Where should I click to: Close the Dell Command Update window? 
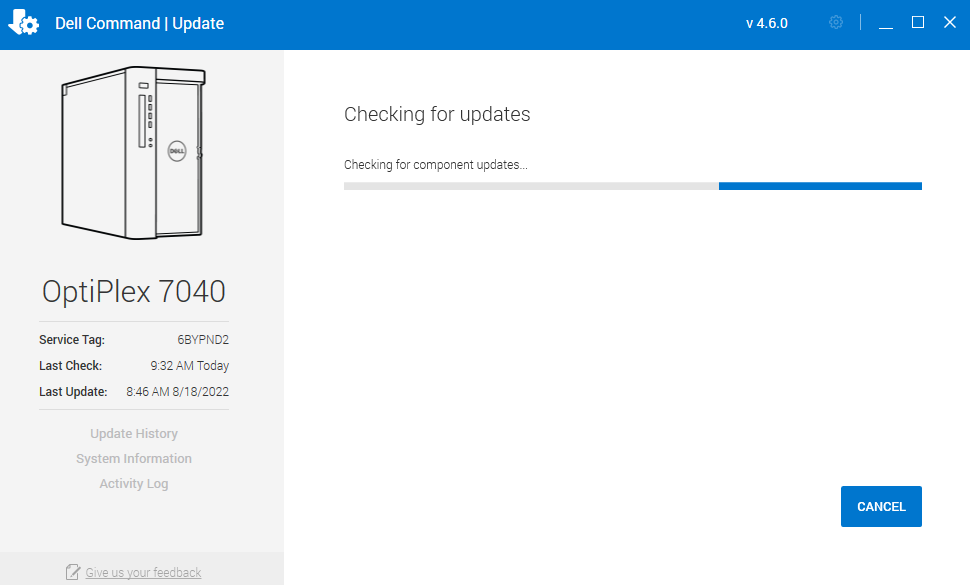pos(950,22)
